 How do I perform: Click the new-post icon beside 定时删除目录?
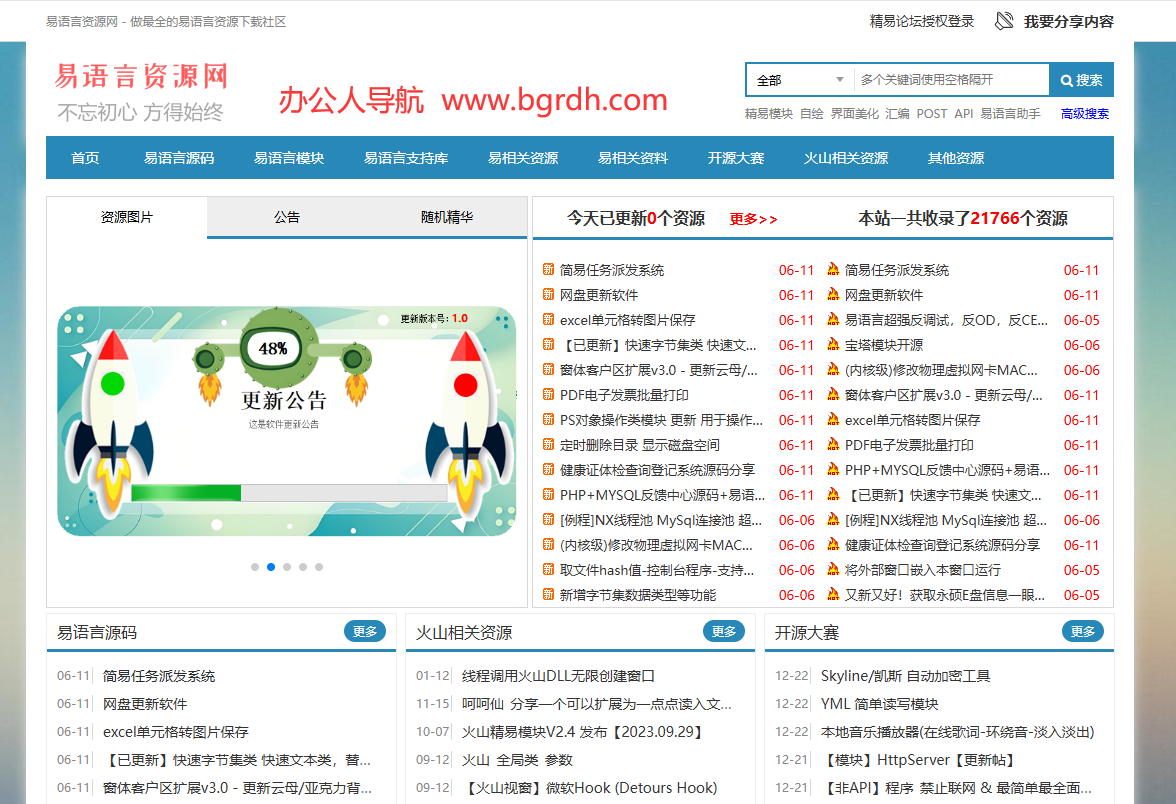(x=548, y=445)
